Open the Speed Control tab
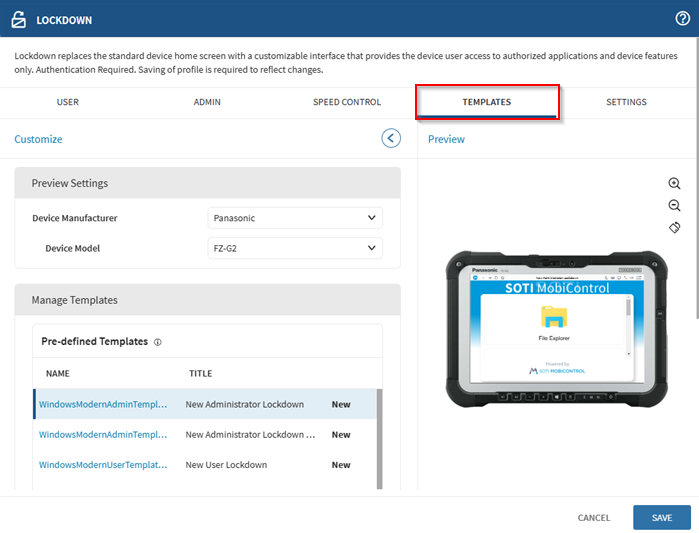 pyautogui.click(x=347, y=102)
